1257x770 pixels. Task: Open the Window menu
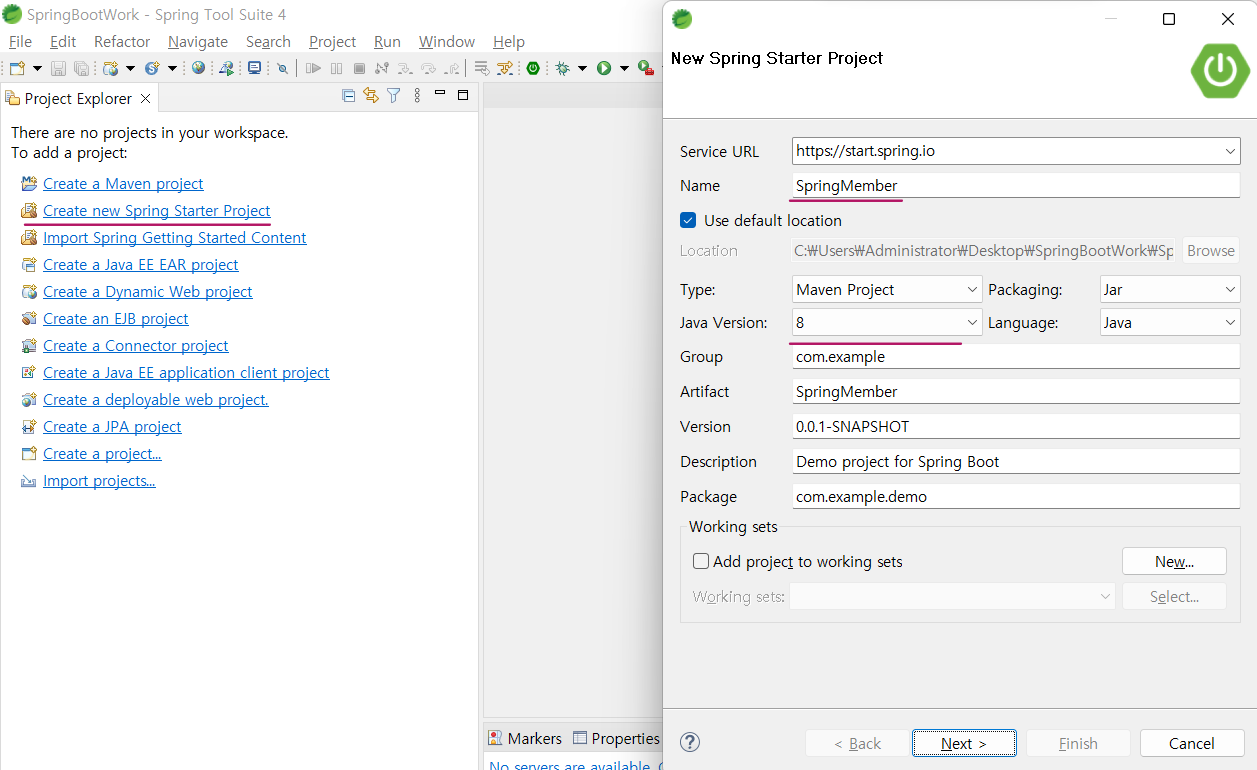(x=447, y=41)
